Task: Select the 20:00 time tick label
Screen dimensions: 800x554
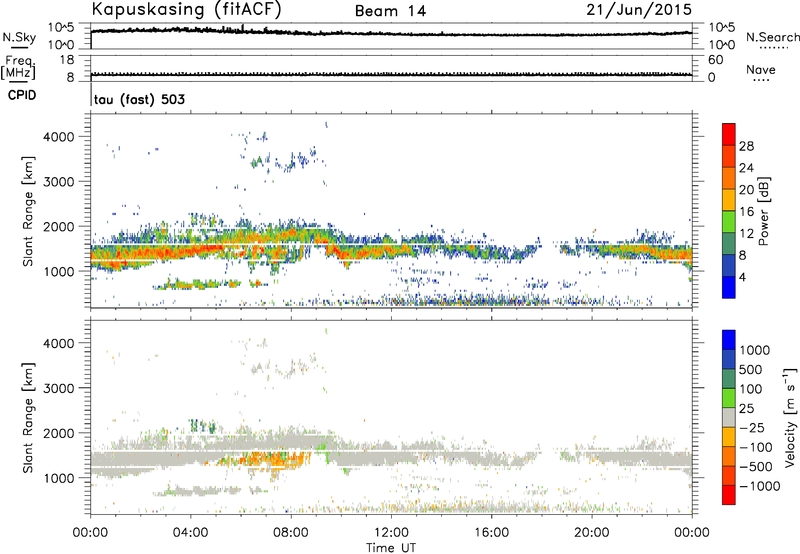Action: (591, 533)
